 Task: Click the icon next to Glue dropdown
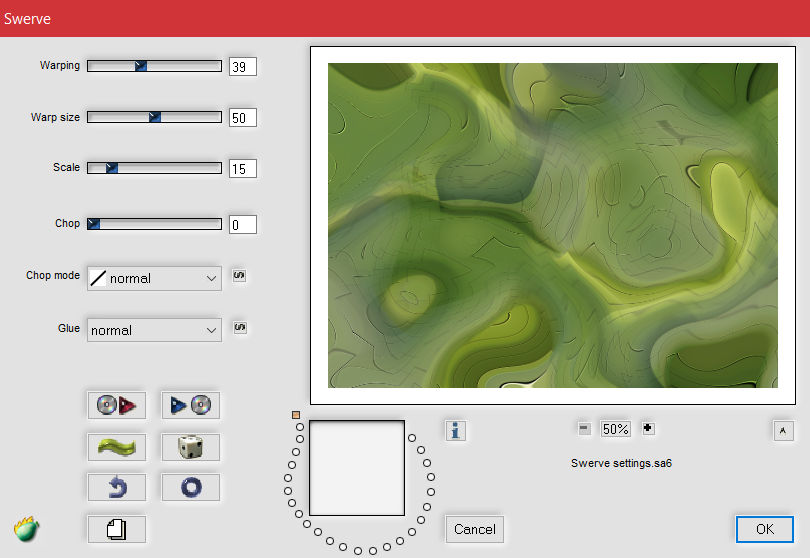[x=240, y=328]
